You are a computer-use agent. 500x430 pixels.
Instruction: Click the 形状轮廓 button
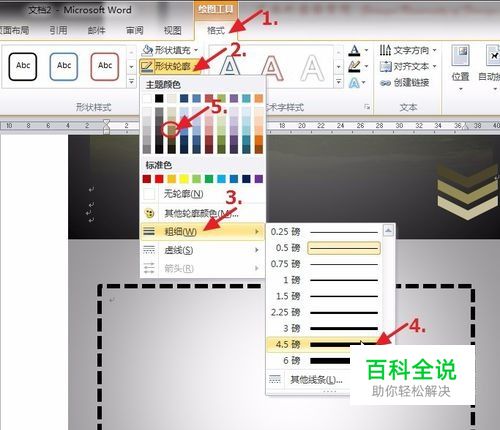pos(170,66)
